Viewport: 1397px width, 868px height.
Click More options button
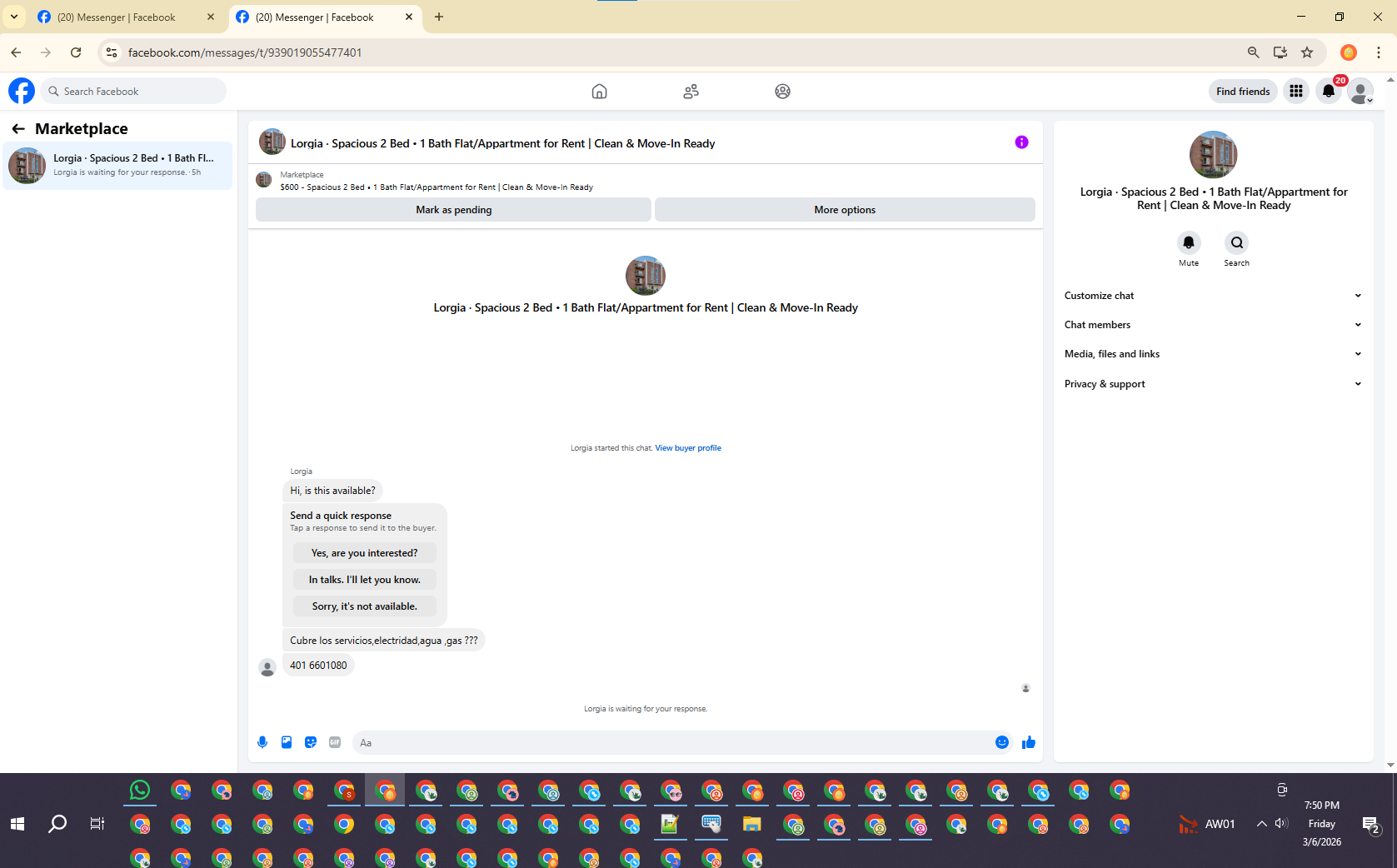(x=845, y=210)
